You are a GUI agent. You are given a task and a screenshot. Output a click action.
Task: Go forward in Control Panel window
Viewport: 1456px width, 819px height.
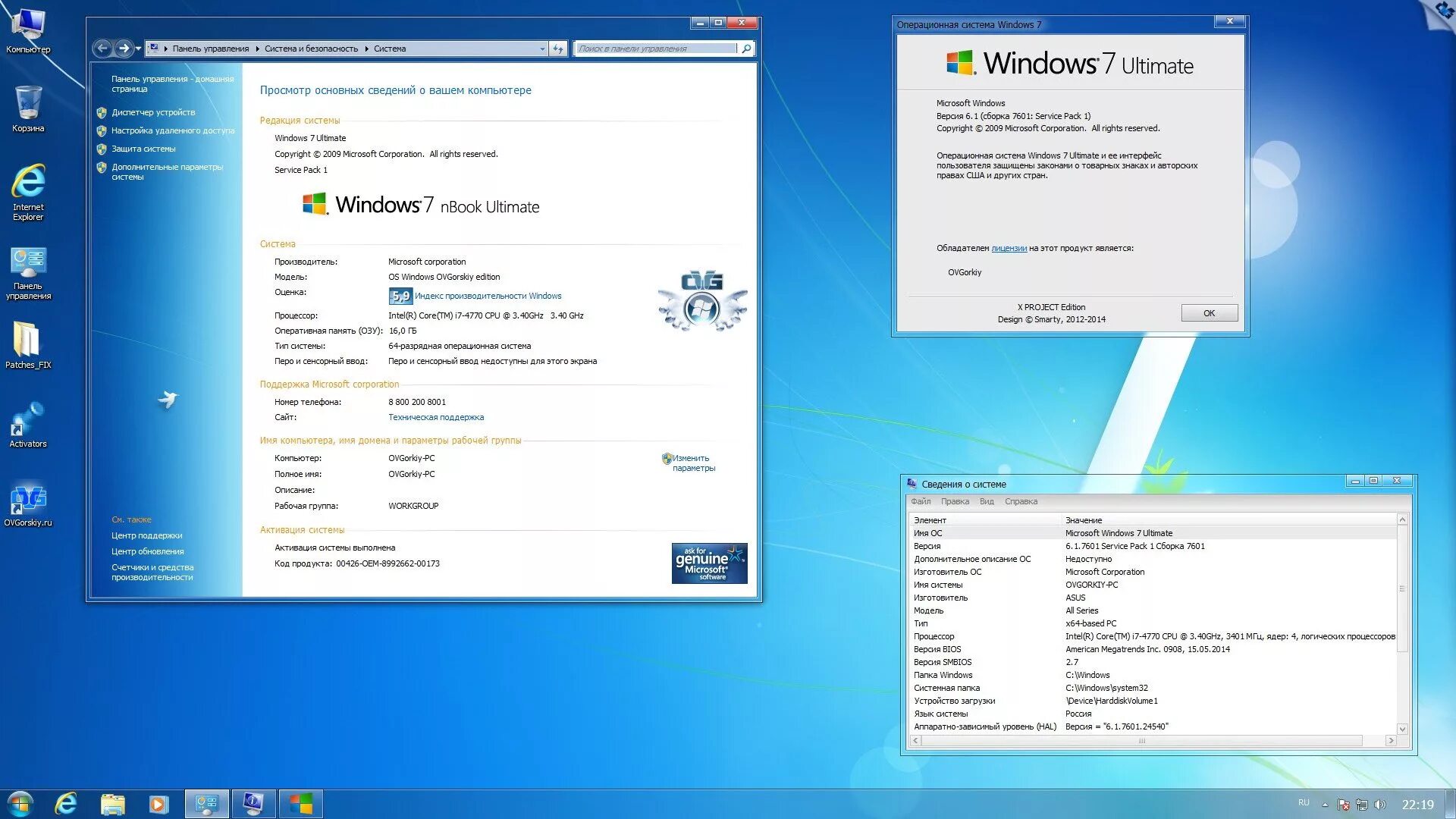[124, 49]
